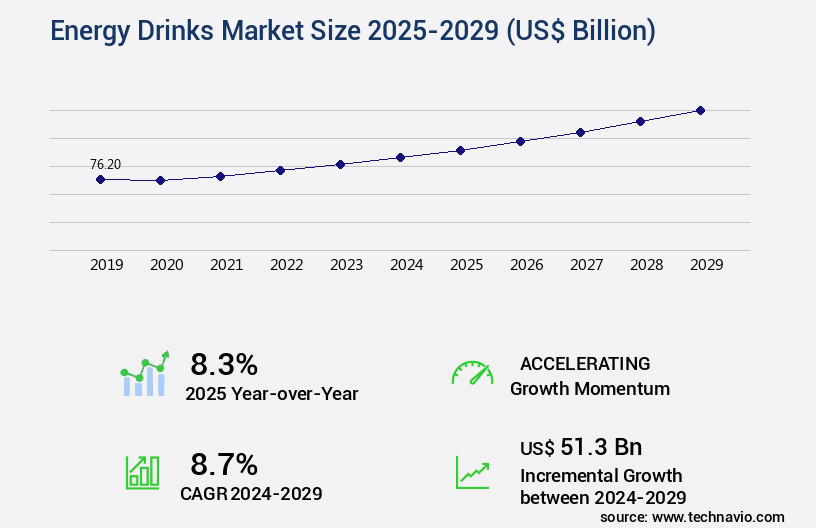Click the 2029 data point marker
This screenshot has width=816, height=528.
(x=700, y=110)
